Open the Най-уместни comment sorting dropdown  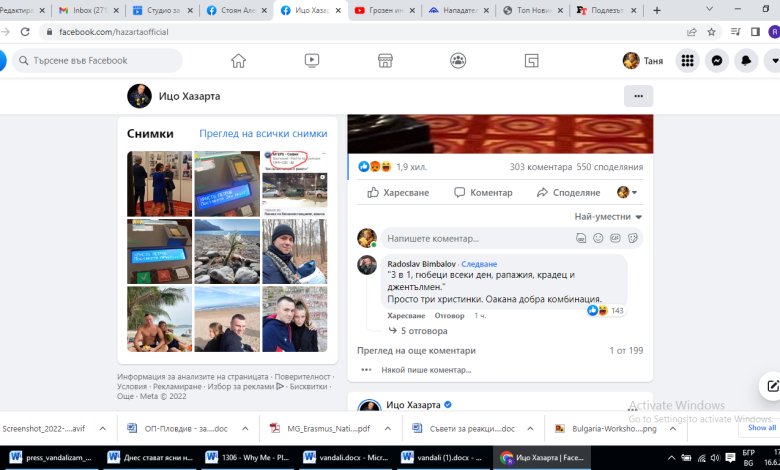click(x=608, y=217)
